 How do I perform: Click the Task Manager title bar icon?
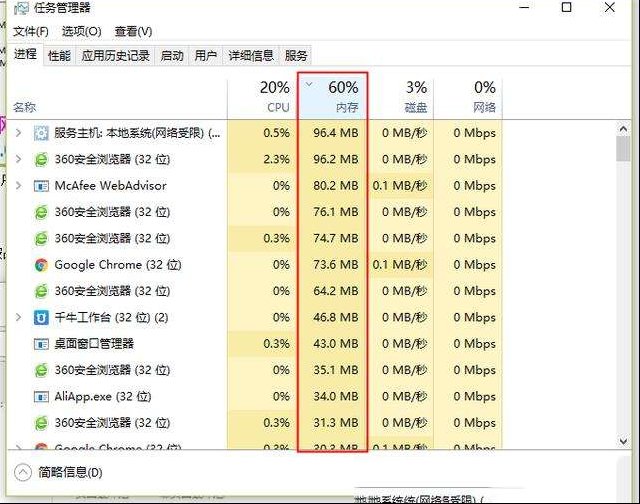point(21,8)
